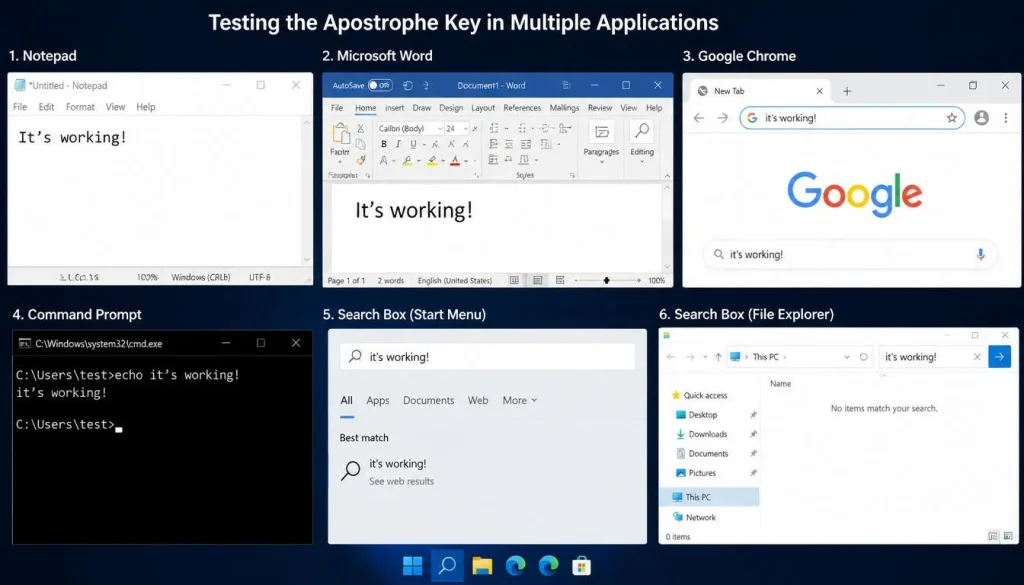Image resolution: width=1024 pixels, height=585 pixels.
Task: Open the References tab in Word
Action: [x=522, y=108]
